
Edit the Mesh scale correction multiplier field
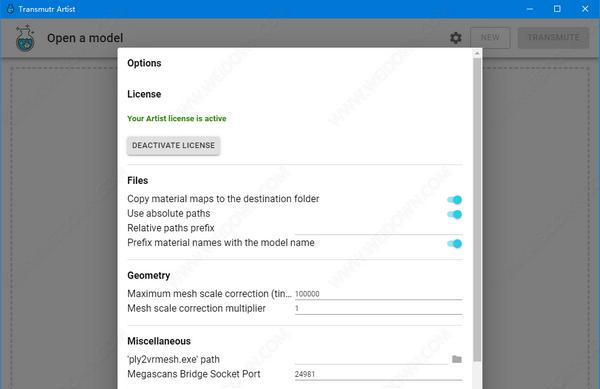pyautogui.click(x=378, y=308)
